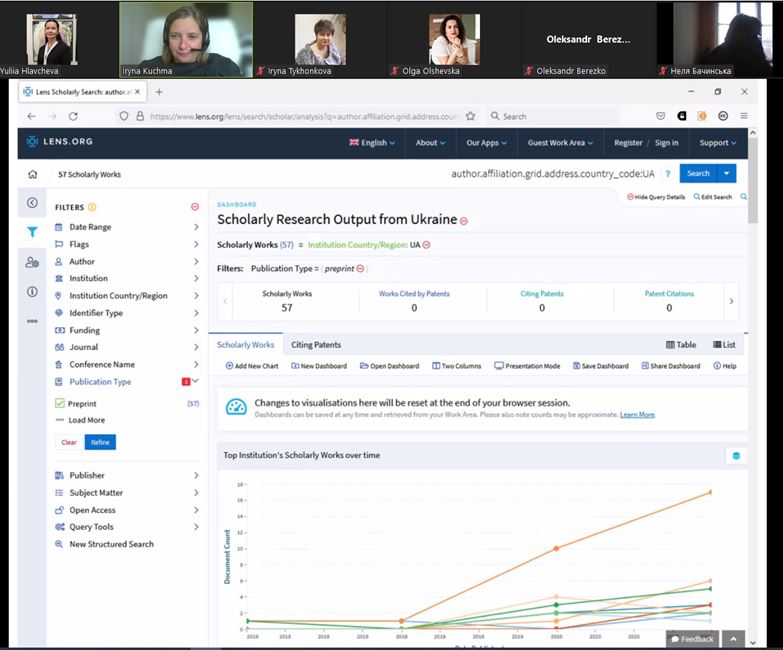Expand the Funding filter

[126, 330]
